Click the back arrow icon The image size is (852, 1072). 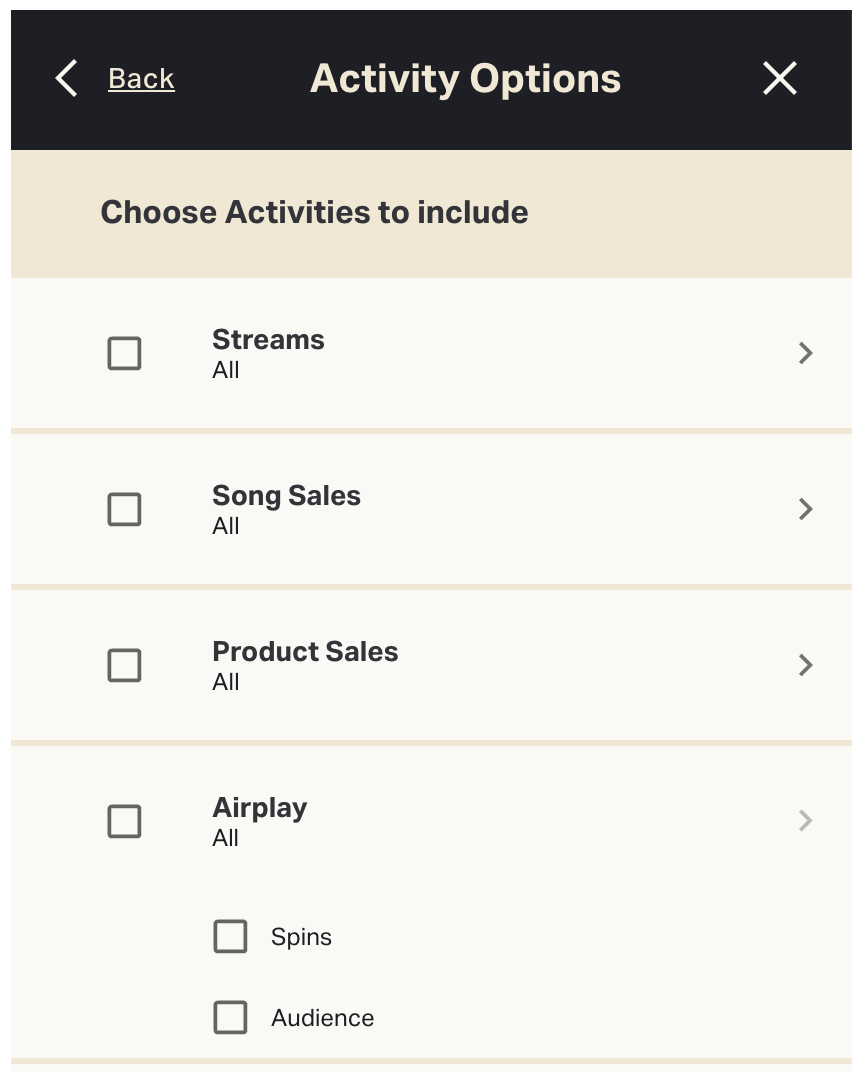coord(66,78)
